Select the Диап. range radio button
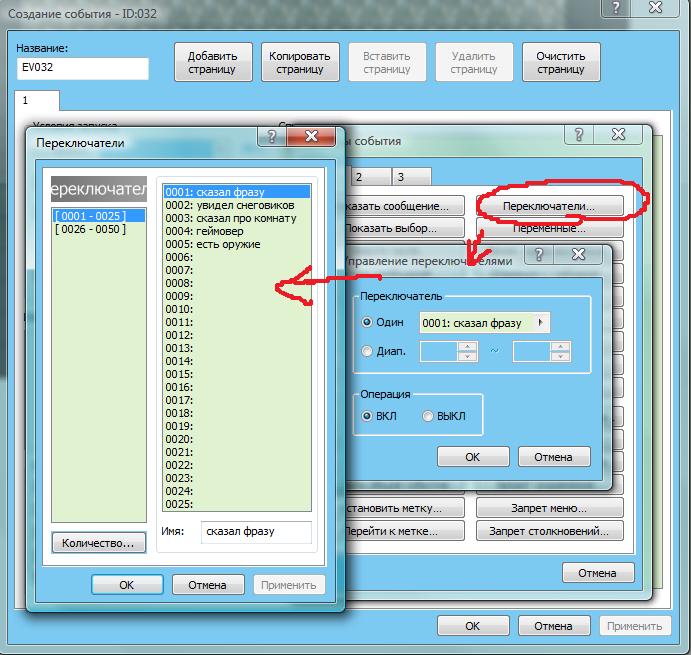 coord(368,351)
